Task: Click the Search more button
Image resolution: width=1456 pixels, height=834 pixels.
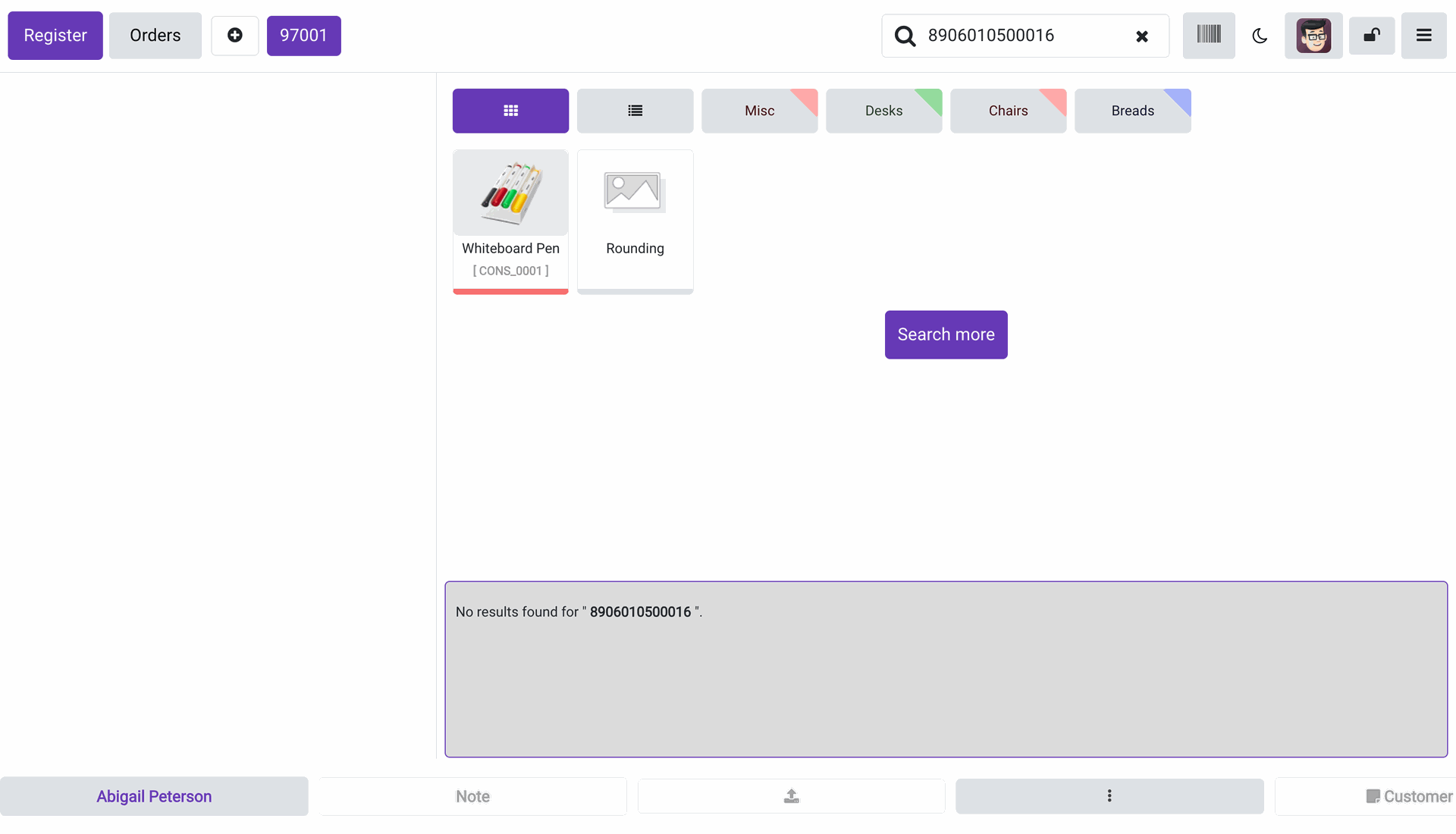Action: coord(946,334)
